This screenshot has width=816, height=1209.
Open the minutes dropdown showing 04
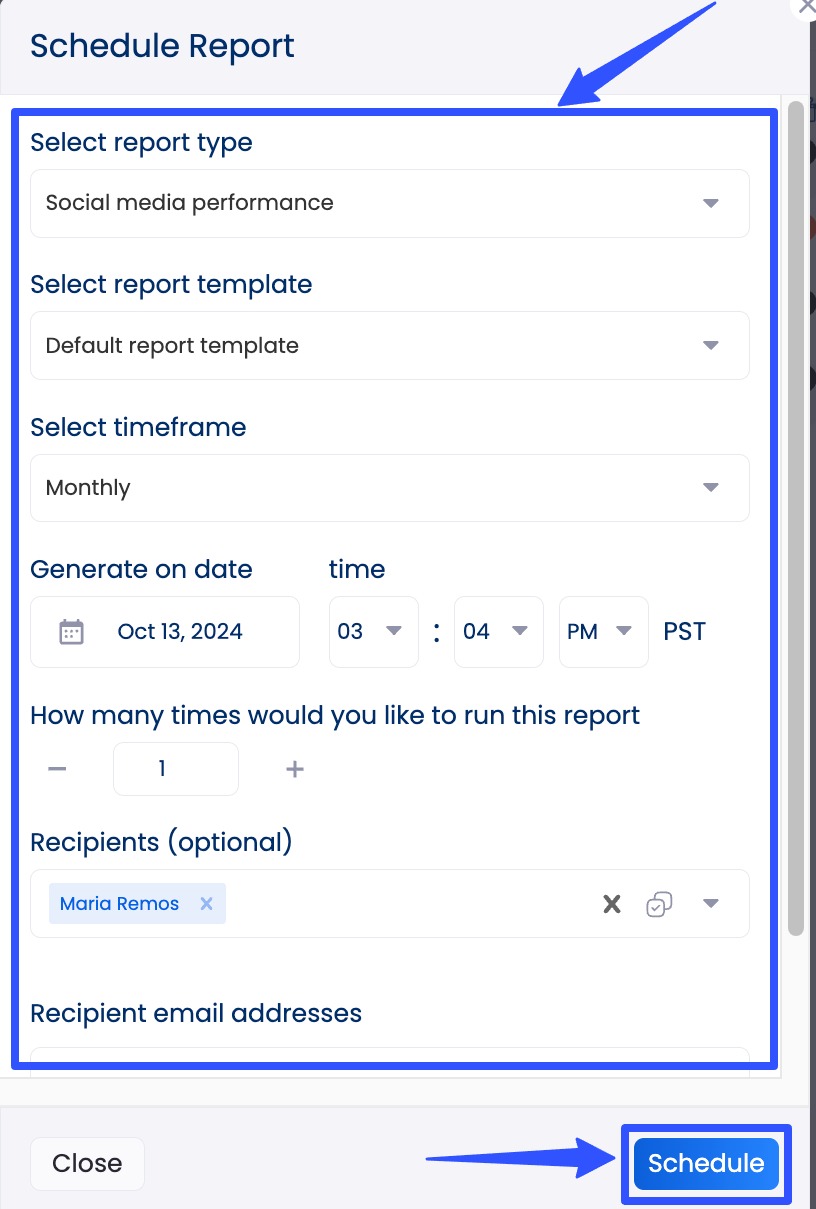[521, 631]
